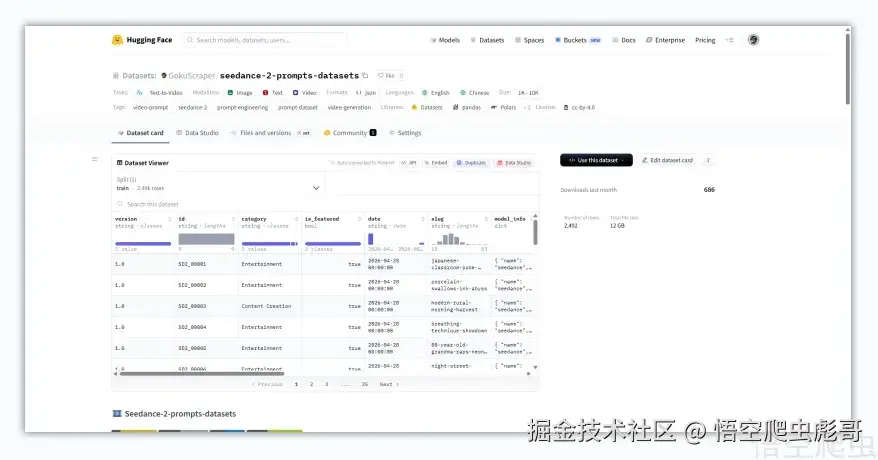Select the pandas library tag
This screenshot has width=878, height=460.
tap(466, 107)
